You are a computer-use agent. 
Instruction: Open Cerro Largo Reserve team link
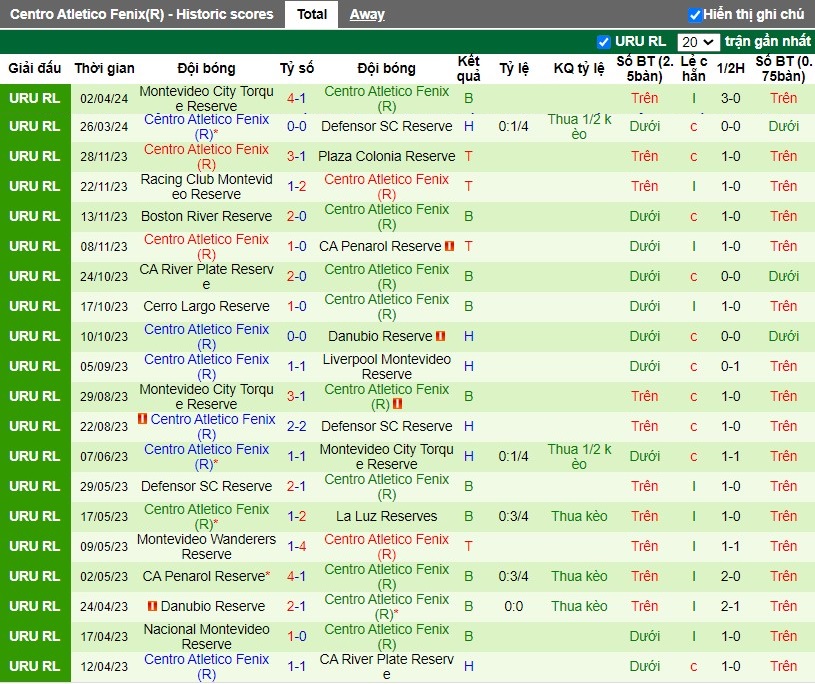coord(206,306)
